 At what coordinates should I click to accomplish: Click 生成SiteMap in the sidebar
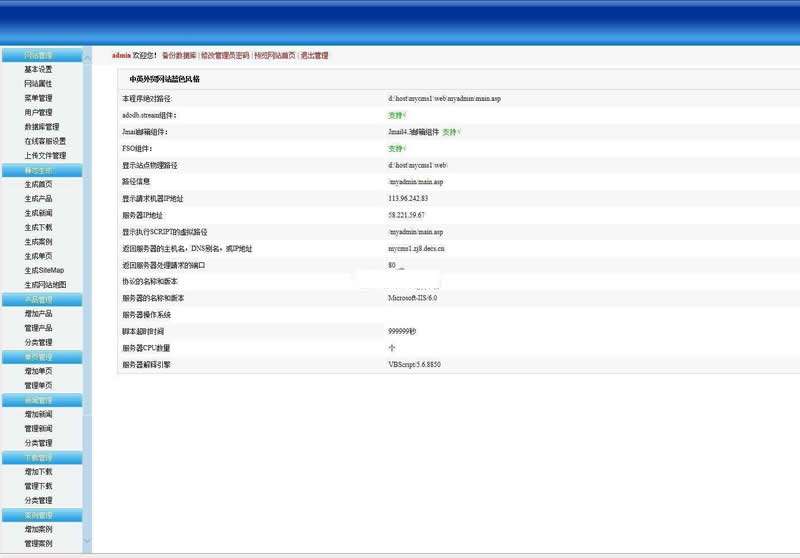tap(44, 270)
